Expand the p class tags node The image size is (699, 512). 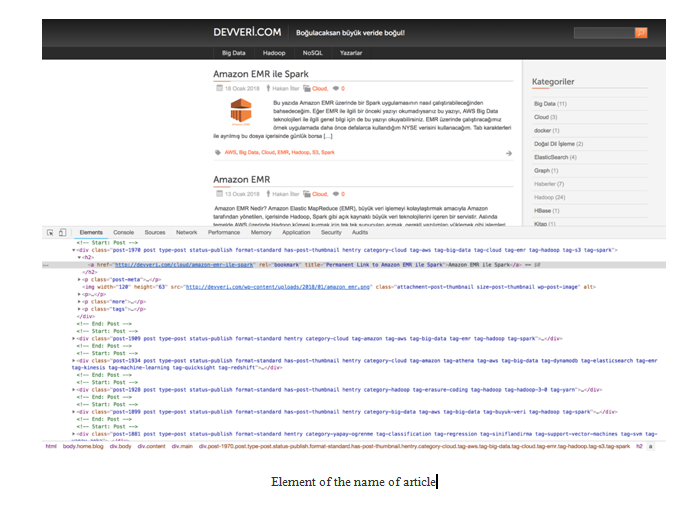pos(79,309)
